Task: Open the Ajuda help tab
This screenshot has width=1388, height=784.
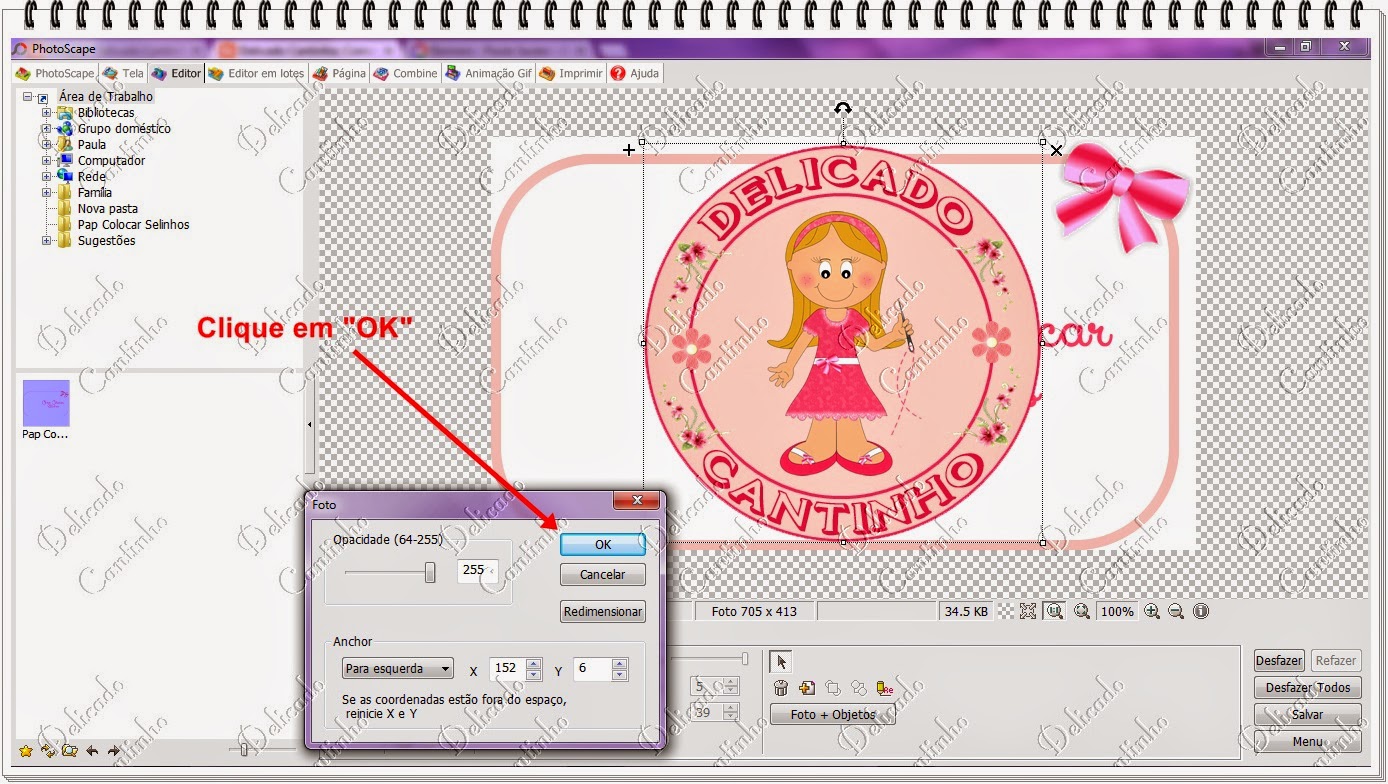Action: click(634, 73)
